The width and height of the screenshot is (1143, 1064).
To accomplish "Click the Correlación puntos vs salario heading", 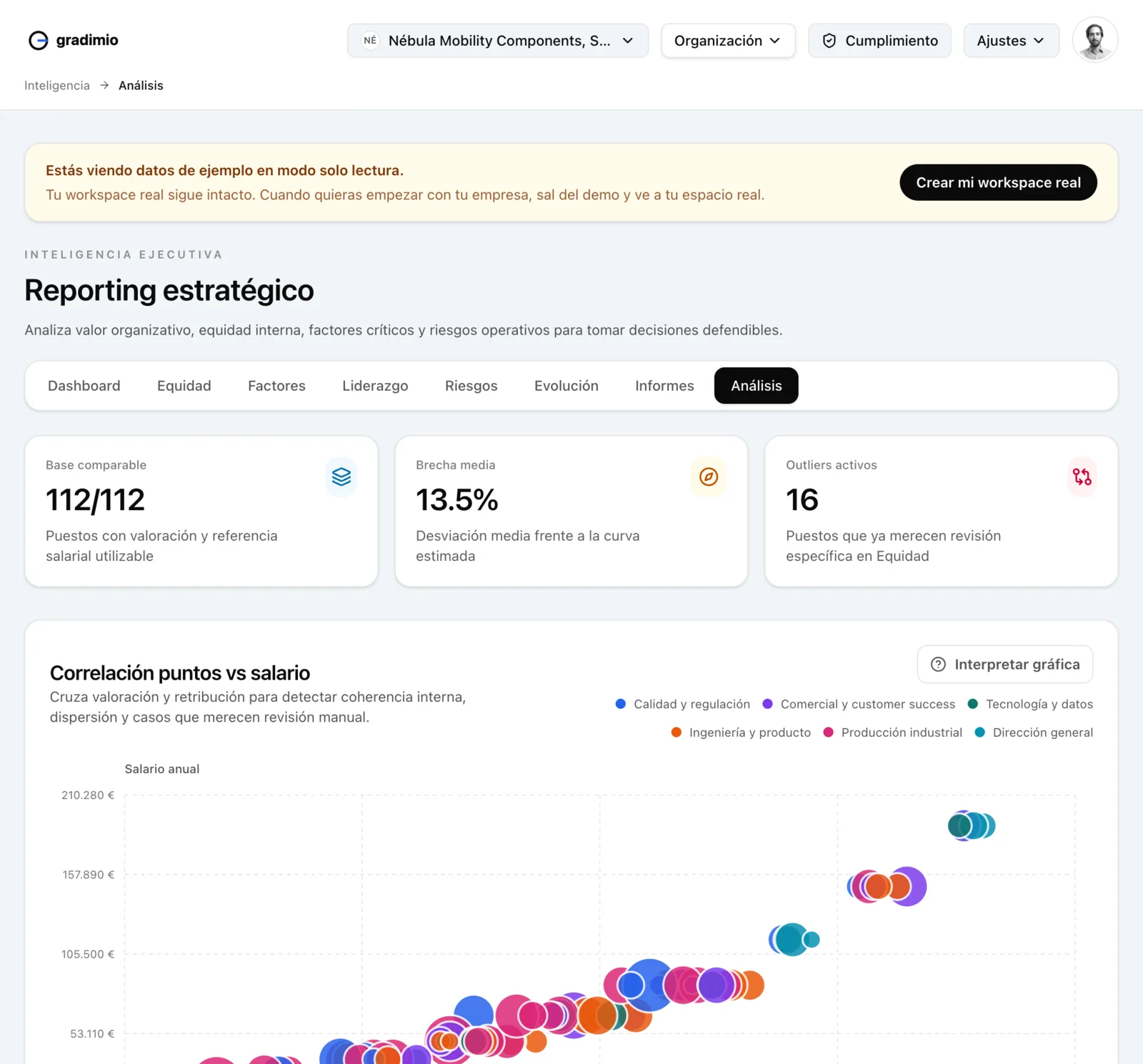I will [x=180, y=673].
